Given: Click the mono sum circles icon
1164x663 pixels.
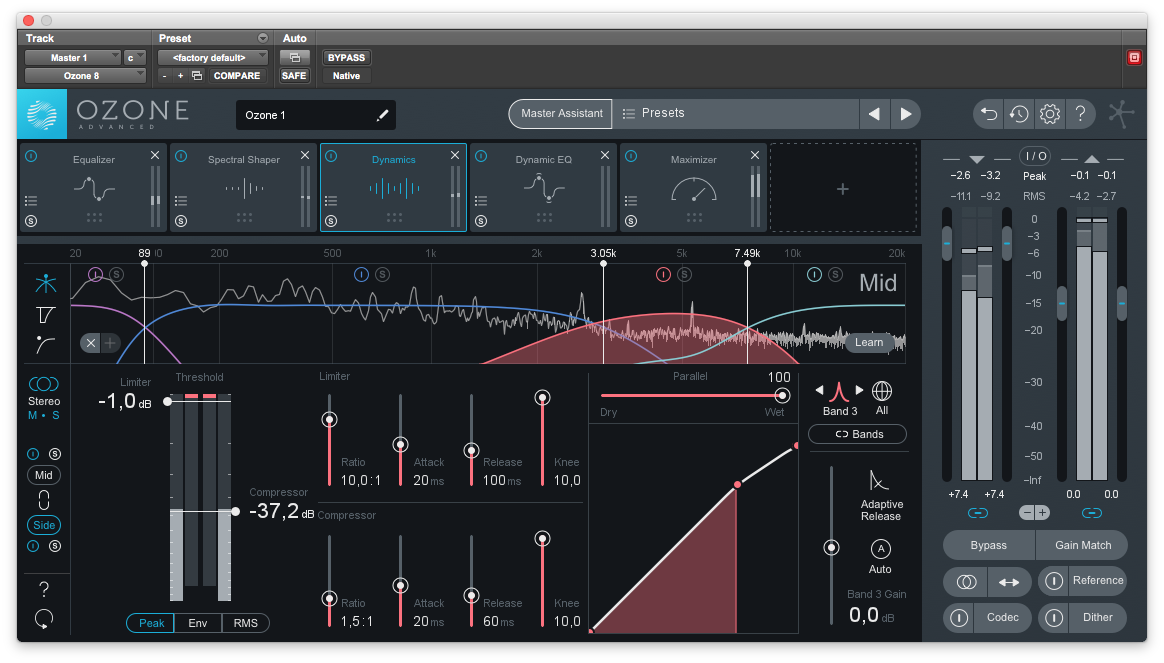Looking at the screenshot, I should 967,582.
